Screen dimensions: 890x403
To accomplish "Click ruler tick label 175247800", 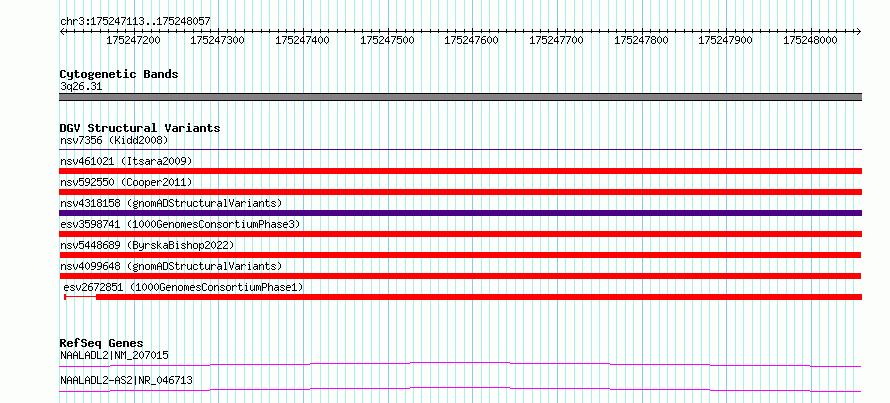I will point(641,40).
